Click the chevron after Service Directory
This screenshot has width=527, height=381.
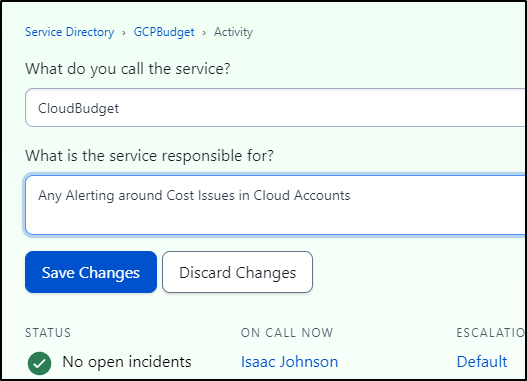(x=124, y=33)
